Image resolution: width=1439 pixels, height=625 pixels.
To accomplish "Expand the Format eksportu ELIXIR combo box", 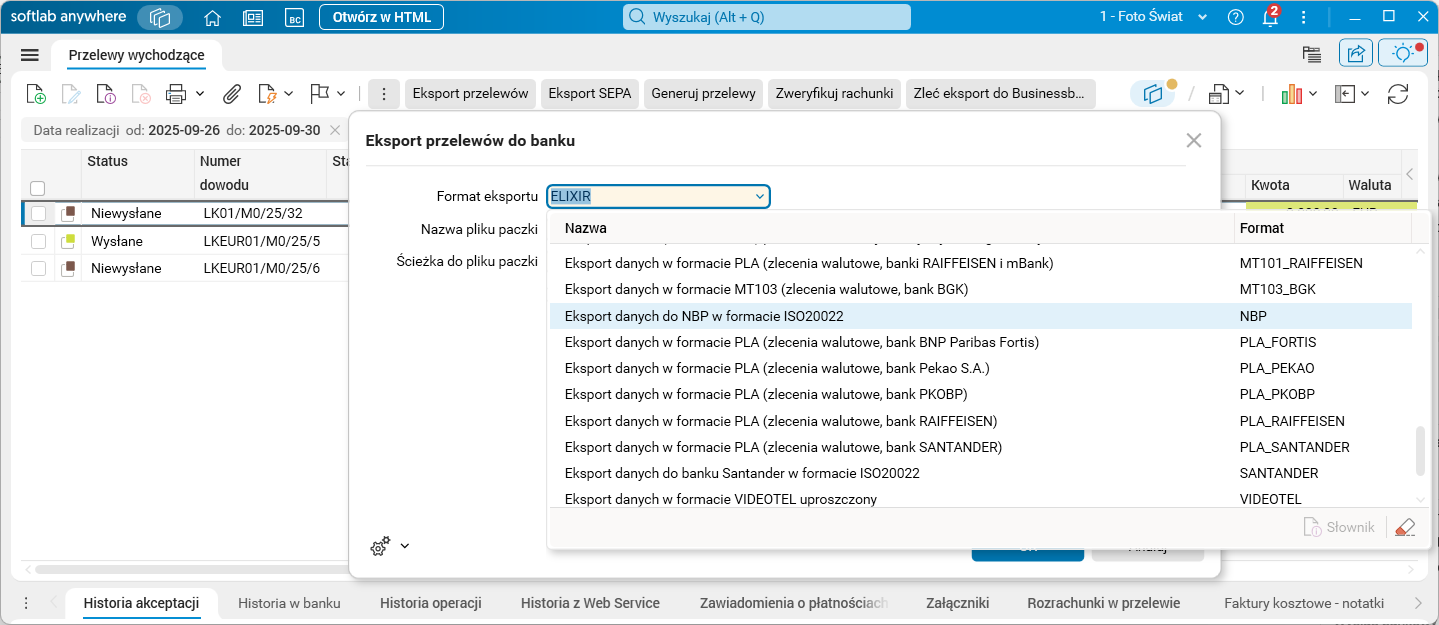I will click(760, 197).
